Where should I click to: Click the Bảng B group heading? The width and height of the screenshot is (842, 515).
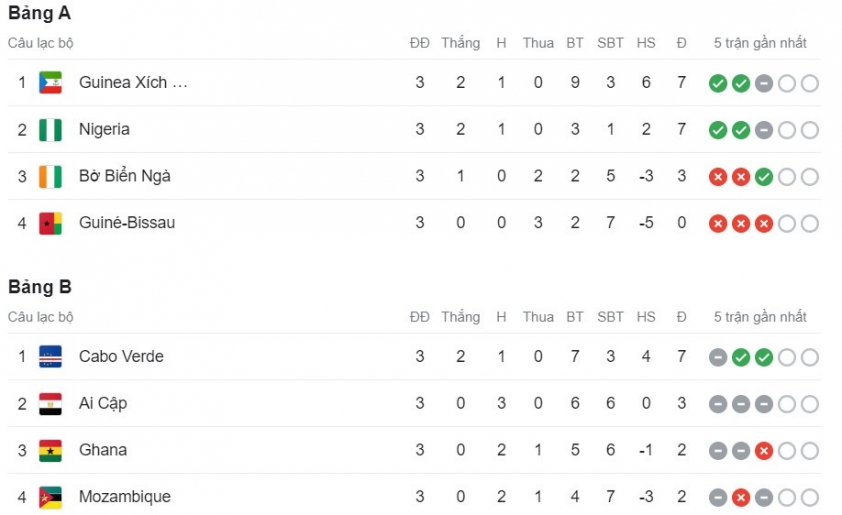[40, 287]
